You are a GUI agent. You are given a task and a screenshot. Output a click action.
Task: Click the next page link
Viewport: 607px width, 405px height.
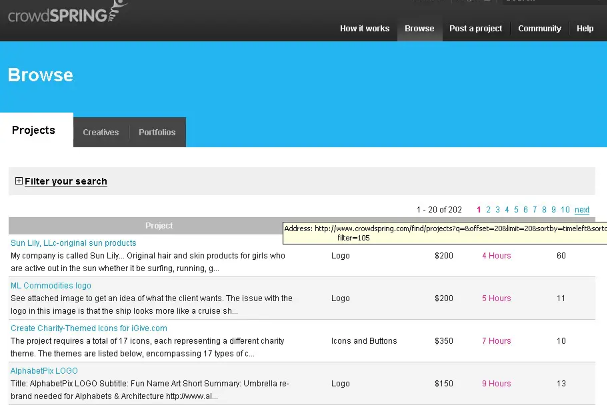(x=582, y=210)
